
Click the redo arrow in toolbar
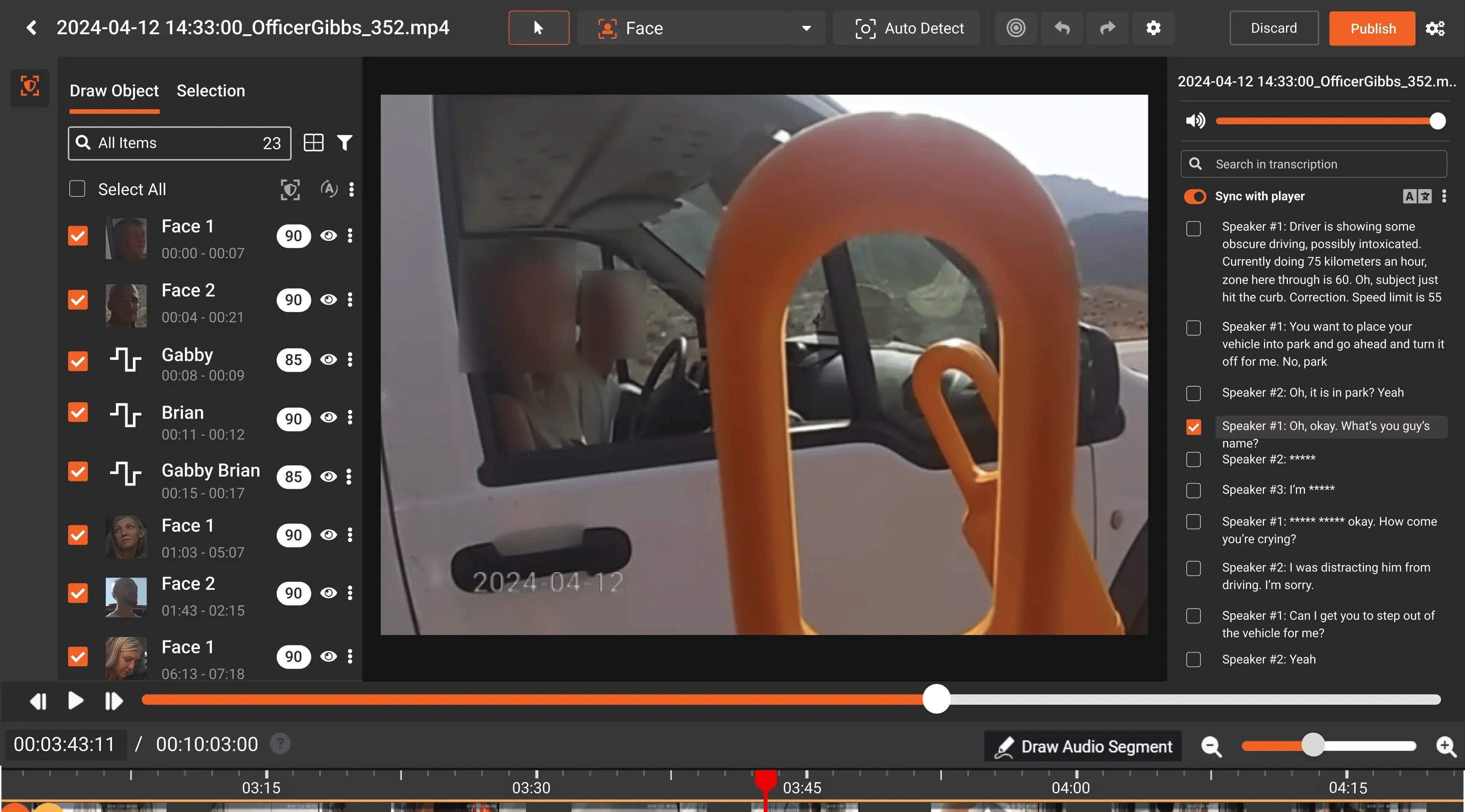(x=1107, y=28)
